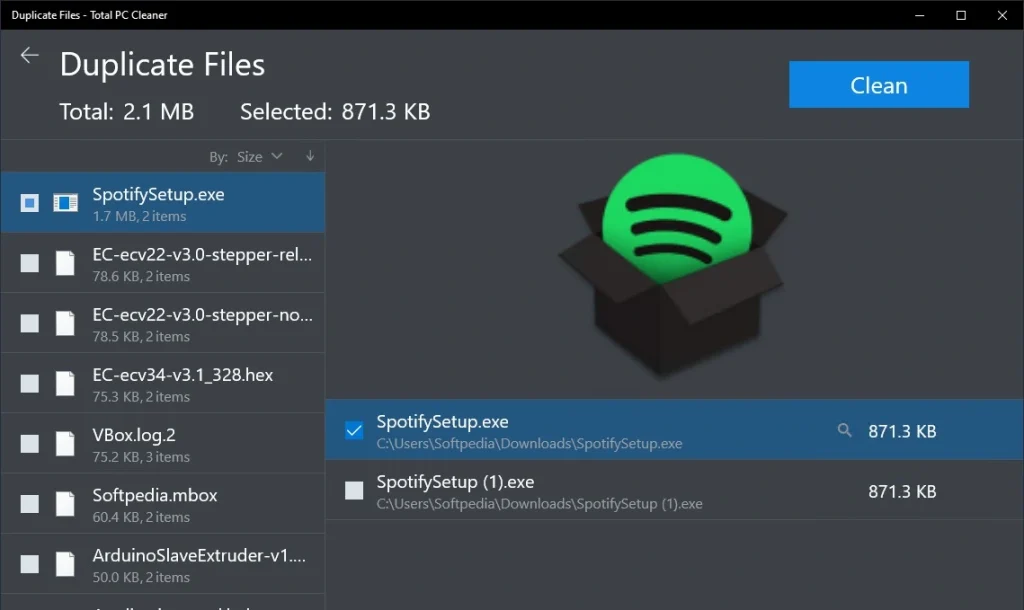Uncheck SpotifySetup.exe in the Downloads folder

[354, 430]
